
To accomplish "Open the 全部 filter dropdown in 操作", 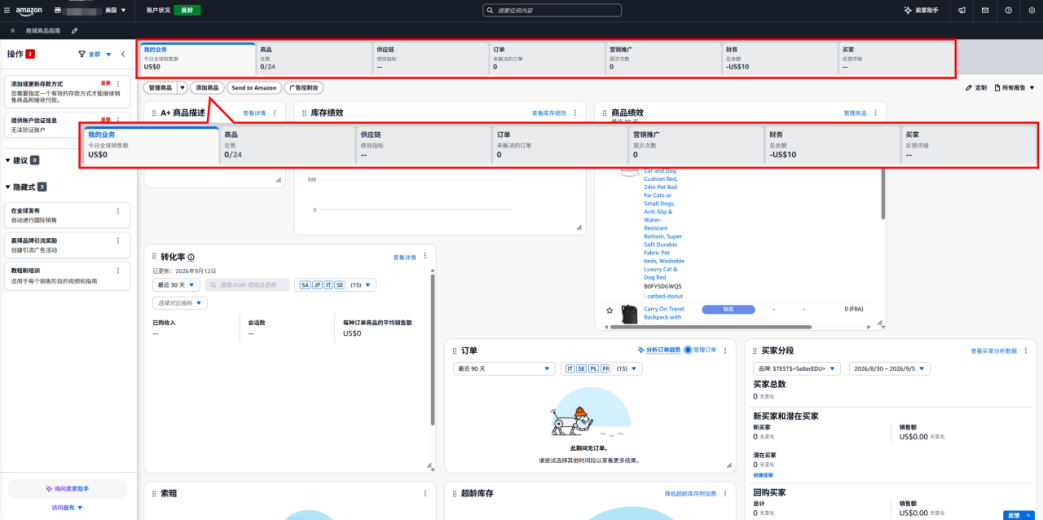I will coord(100,54).
